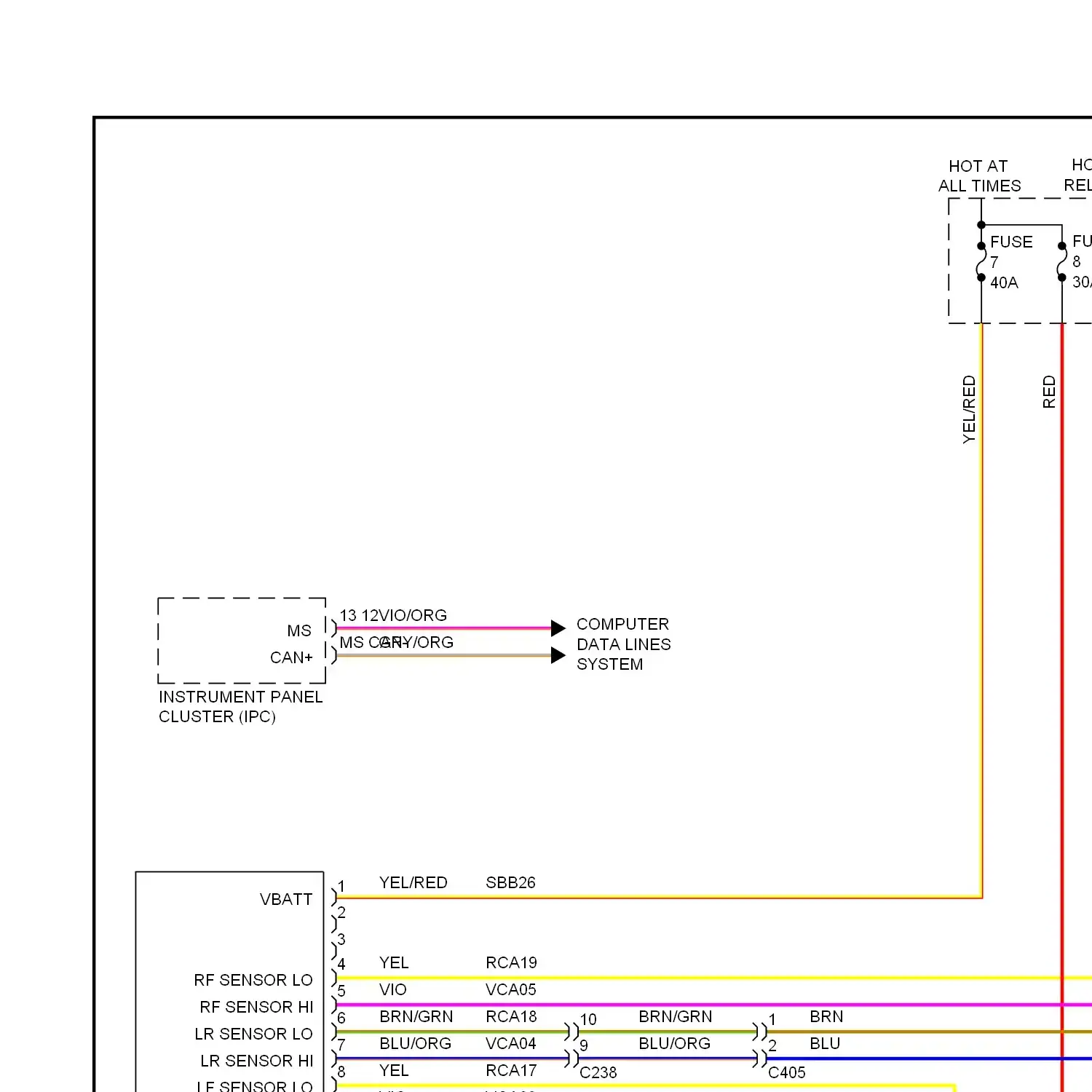The height and width of the screenshot is (1092, 1092).
Task: Click the SBB26 circuit code
Action: point(510,882)
